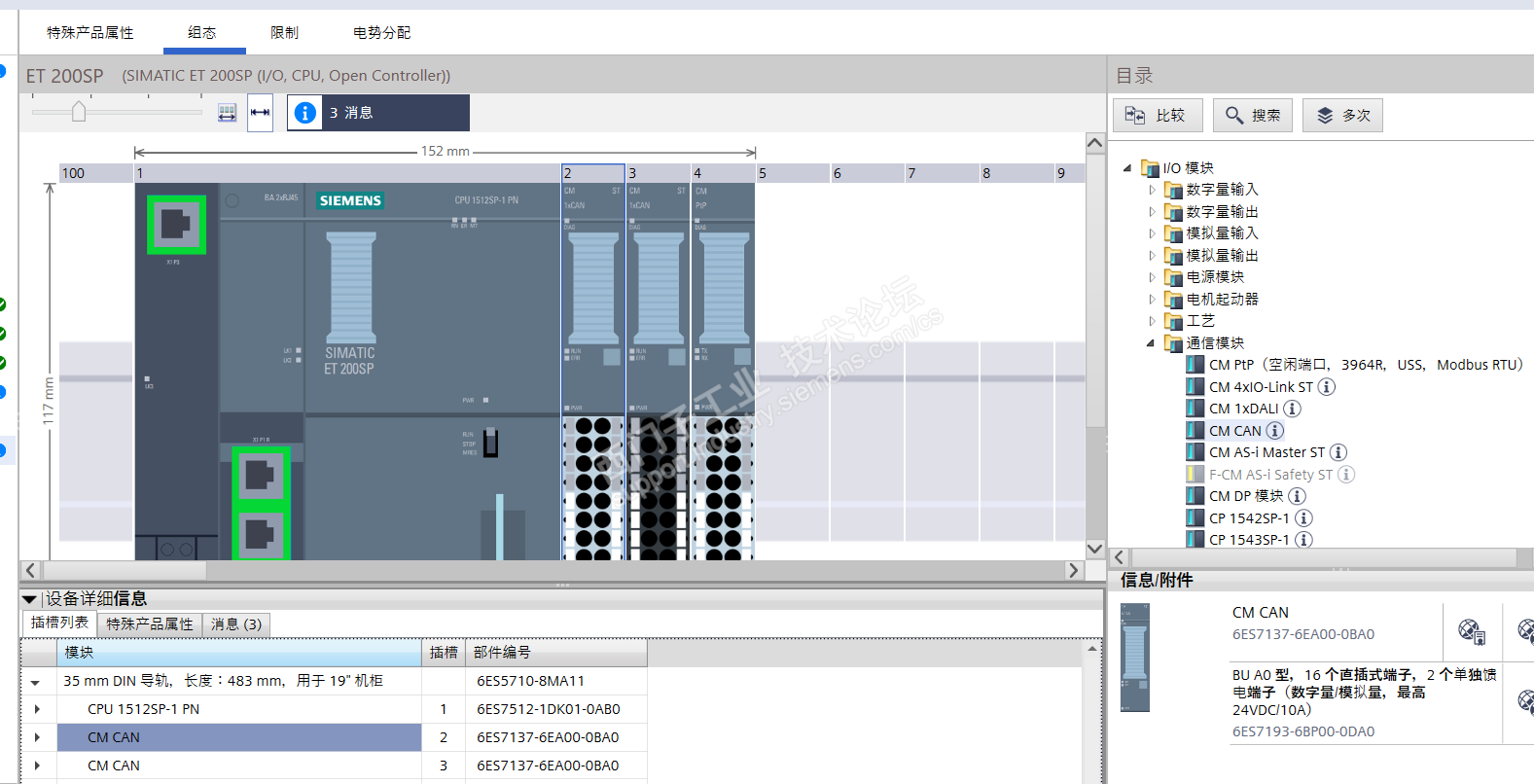Click the 多次 button
Screen dimensions: 1534x784
coord(1342,116)
